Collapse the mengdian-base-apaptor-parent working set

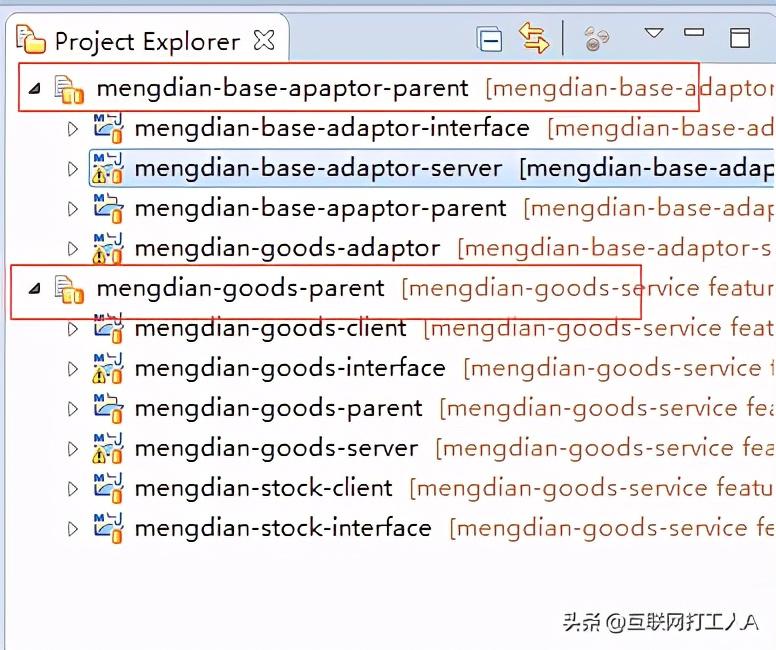tap(34, 89)
